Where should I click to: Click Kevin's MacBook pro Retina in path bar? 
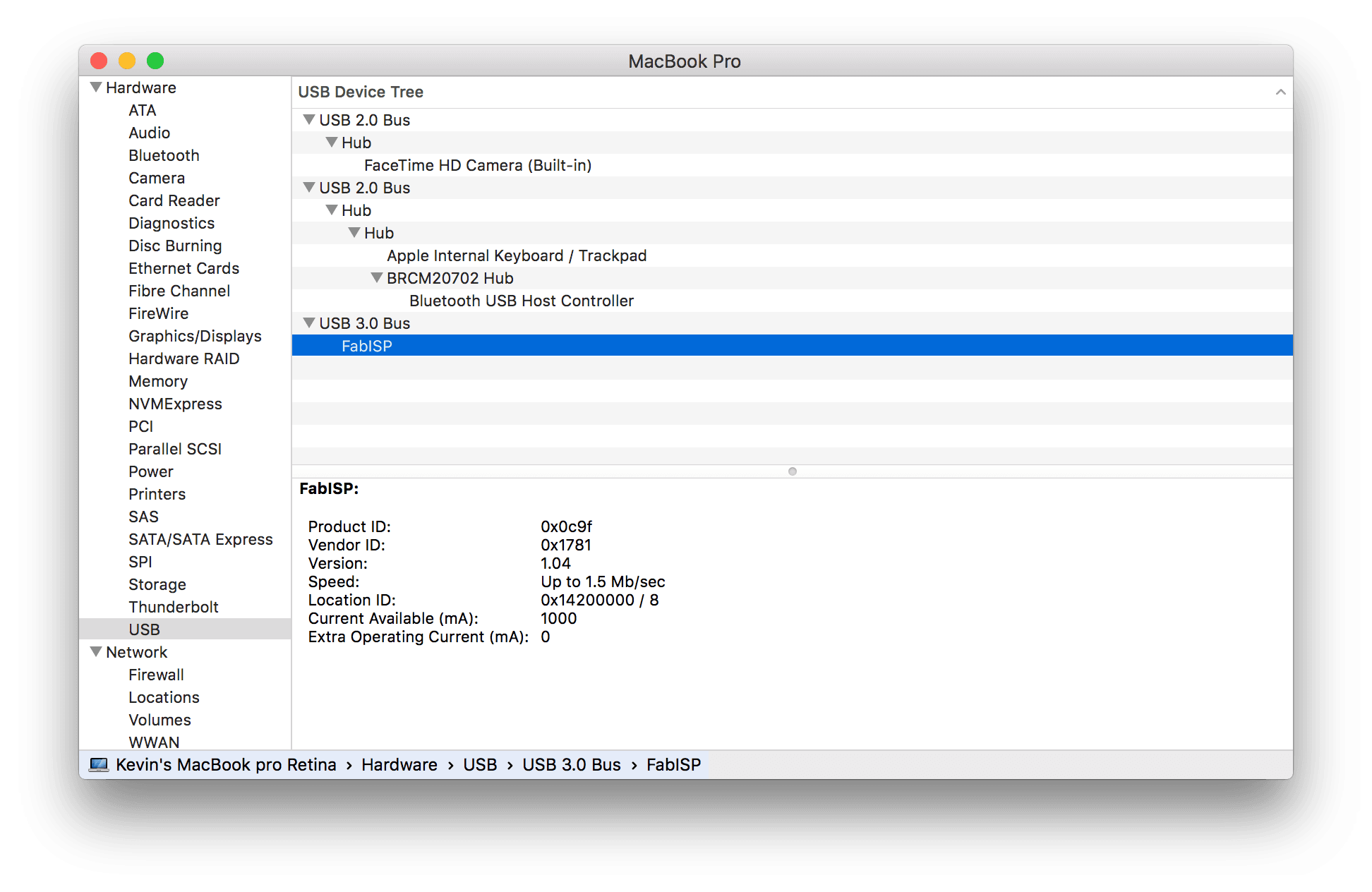226,765
